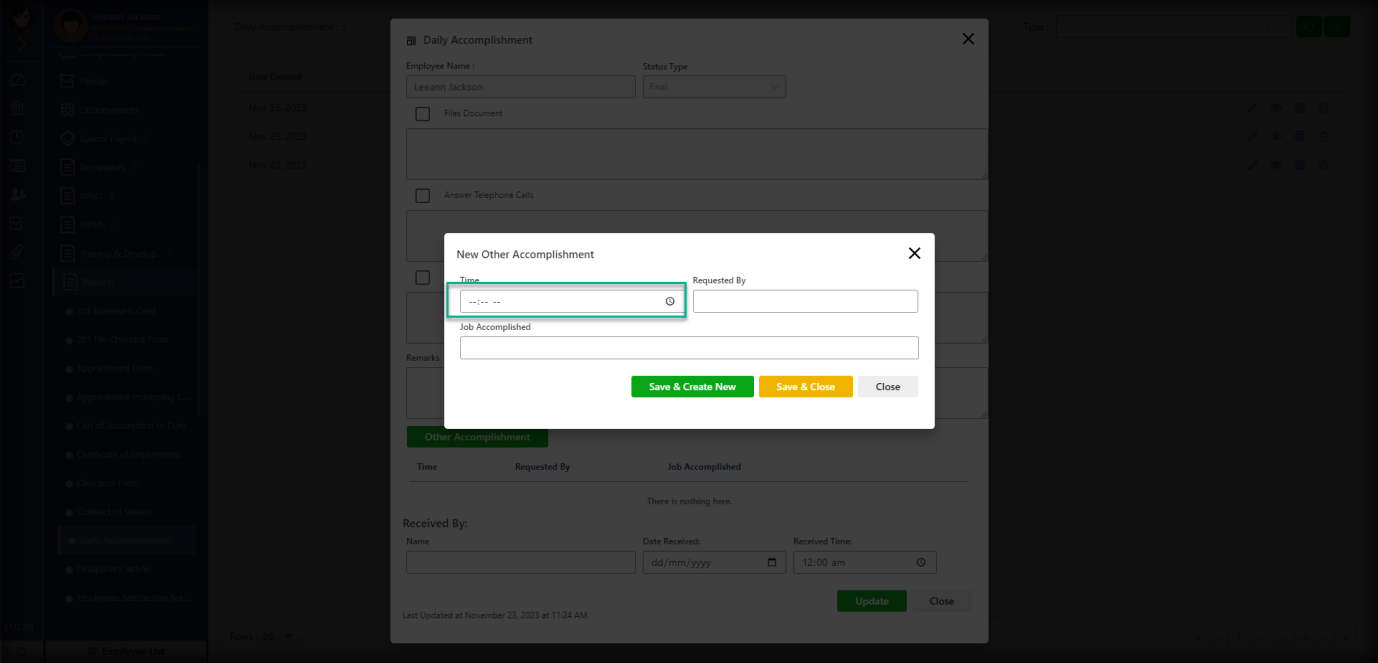Viewport: 1378px width, 663px height.
Task: Open calendar picker in Date Received field
Action: click(772, 563)
